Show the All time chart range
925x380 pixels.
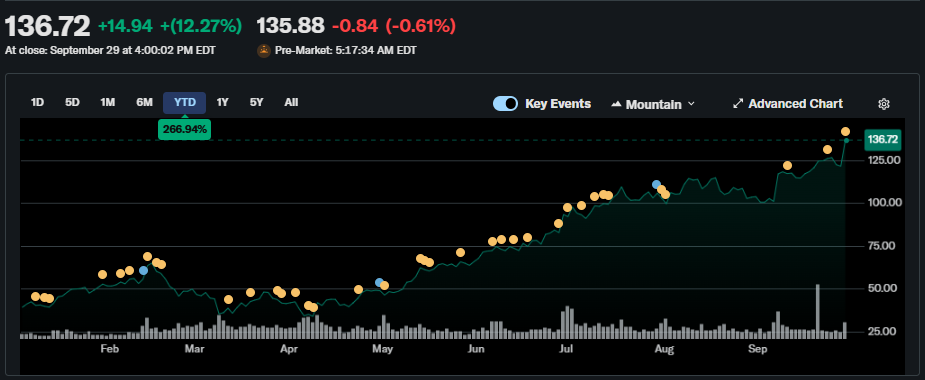pyautogui.click(x=291, y=103)
